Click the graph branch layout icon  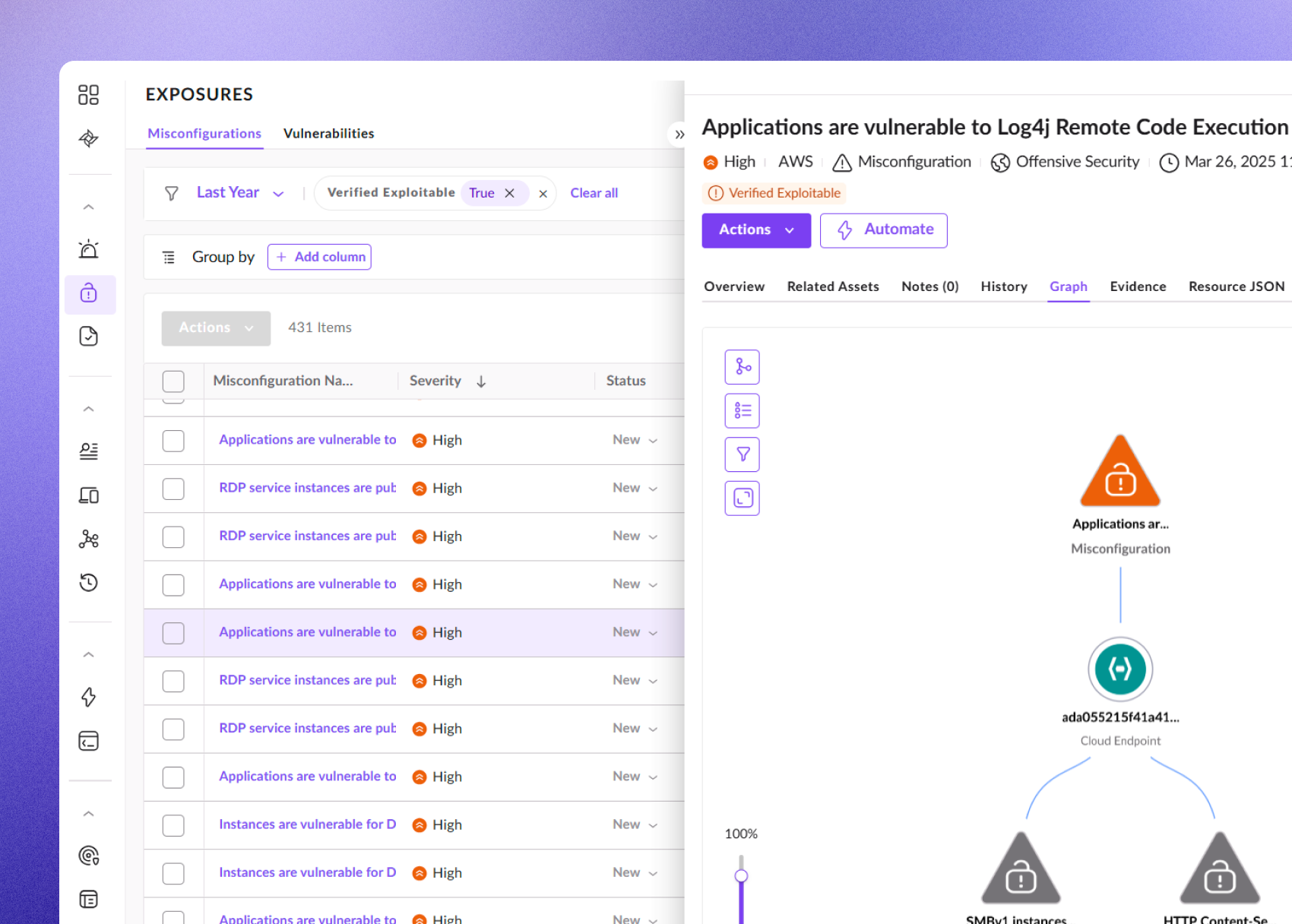743,367
